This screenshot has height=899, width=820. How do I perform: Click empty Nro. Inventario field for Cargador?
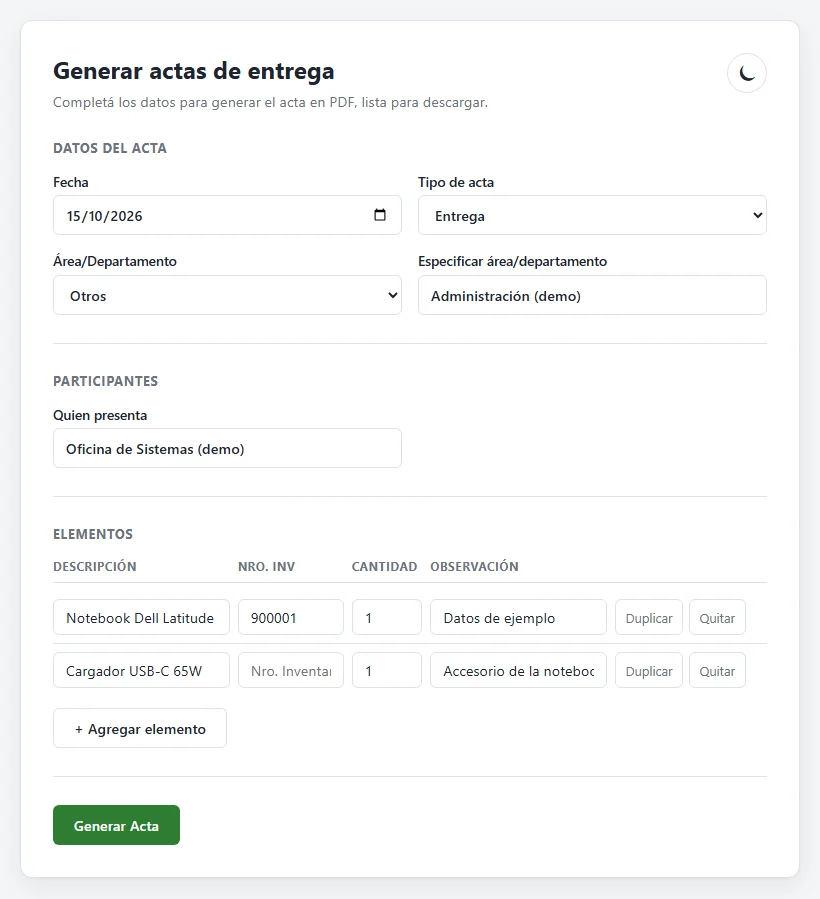click(x=291, y=670)
